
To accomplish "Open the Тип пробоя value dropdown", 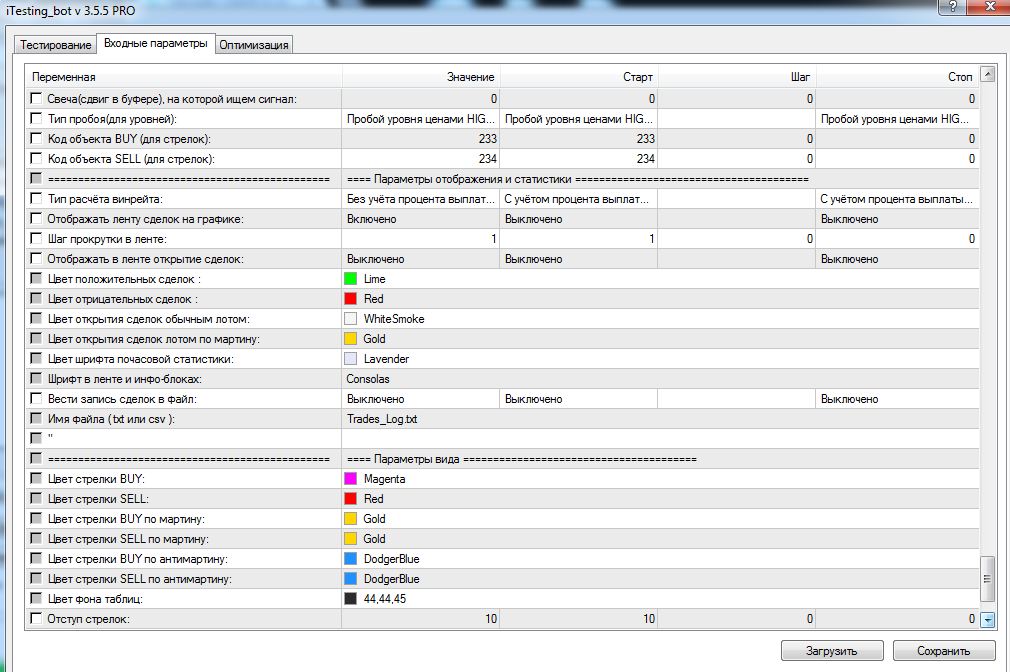I will coord(420,119).
